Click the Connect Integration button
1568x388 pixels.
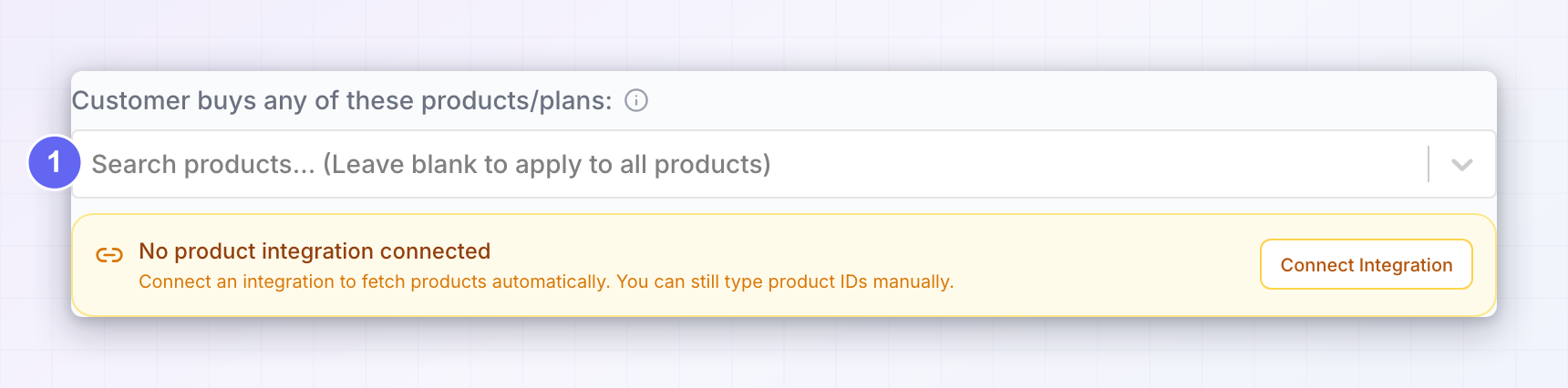pyautogui.click(x=1367, y=264)
